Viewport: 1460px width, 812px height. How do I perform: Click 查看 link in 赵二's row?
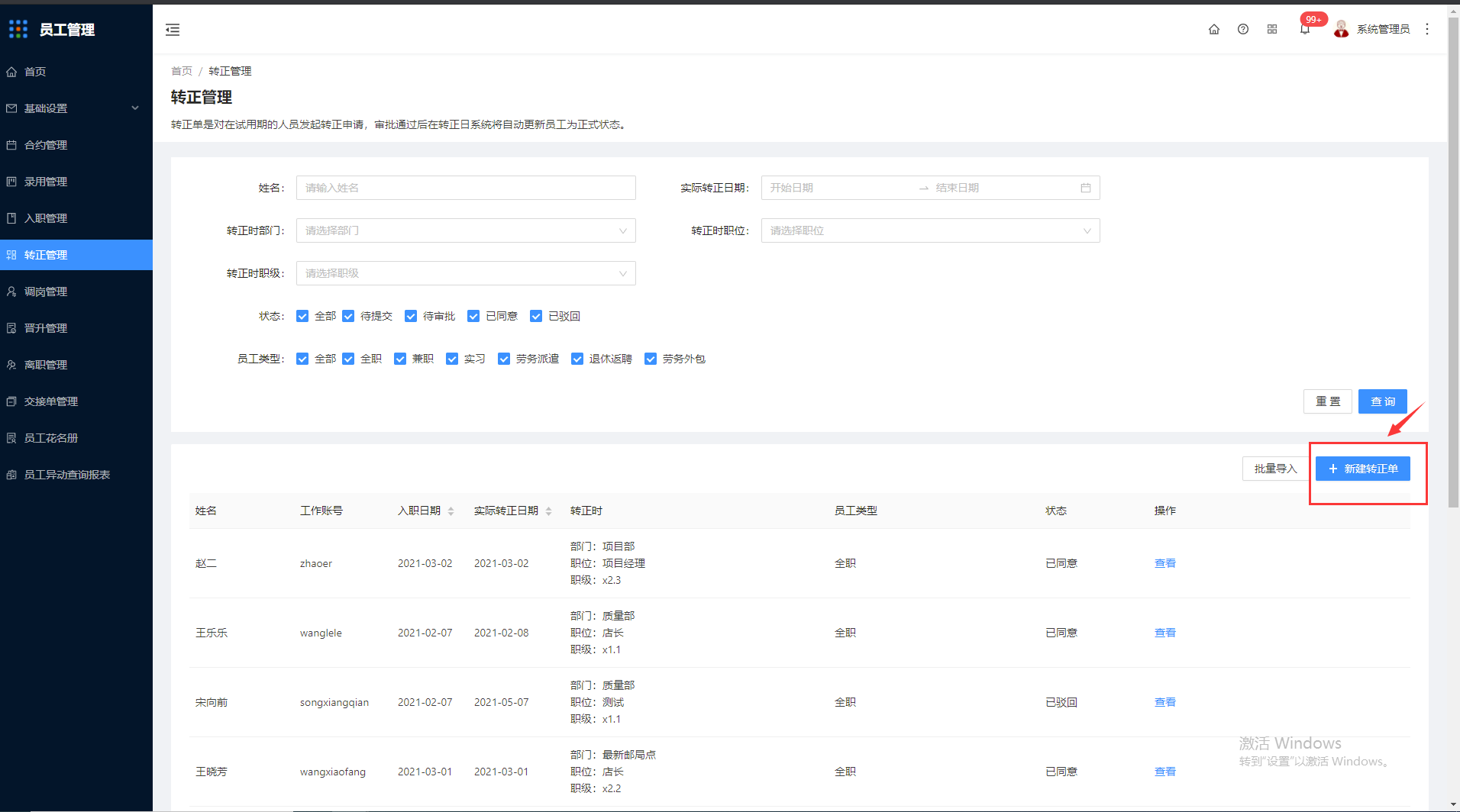[x=1165, y=563]
